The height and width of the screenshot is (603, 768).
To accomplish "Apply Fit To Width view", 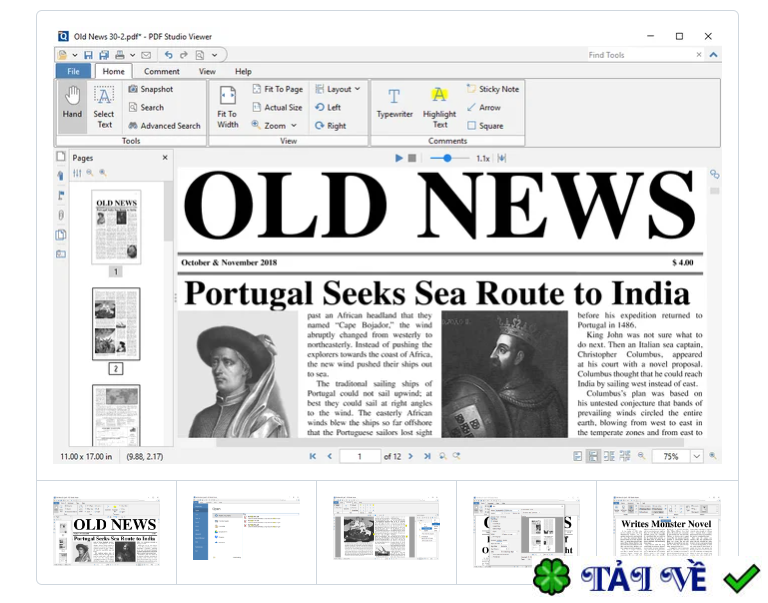I will (x=227, y=107).
